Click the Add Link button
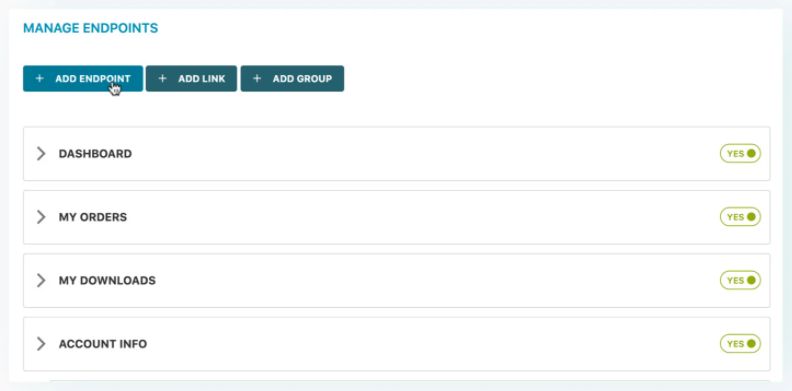 coord(191,78)
